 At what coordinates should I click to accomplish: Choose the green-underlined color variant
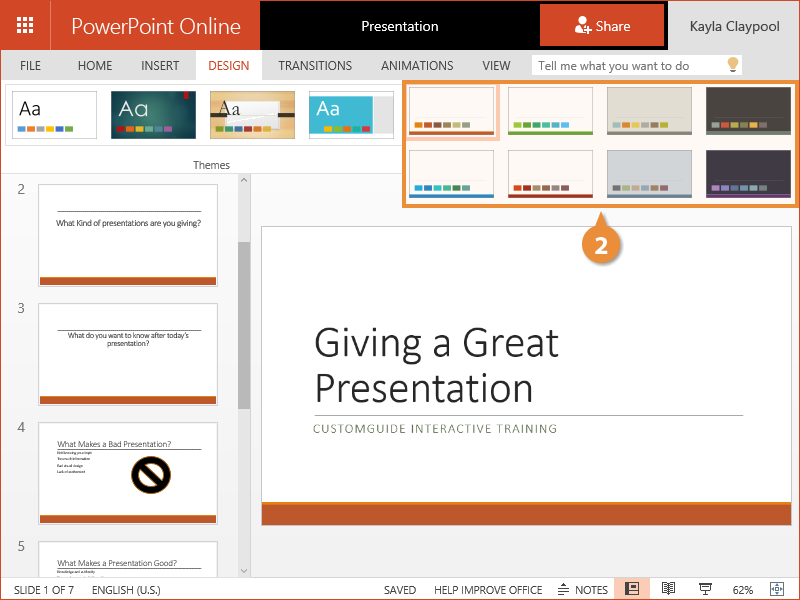pyautogui.click(x=550, y=111)
